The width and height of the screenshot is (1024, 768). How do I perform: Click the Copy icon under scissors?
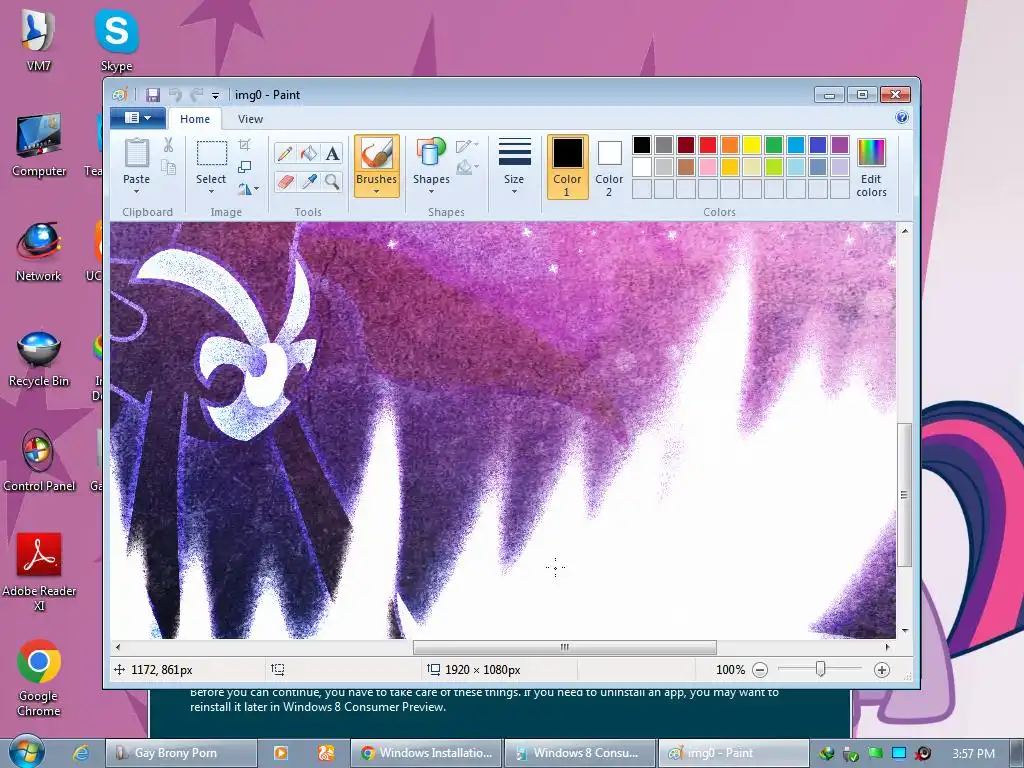click(x=168, y=167)
